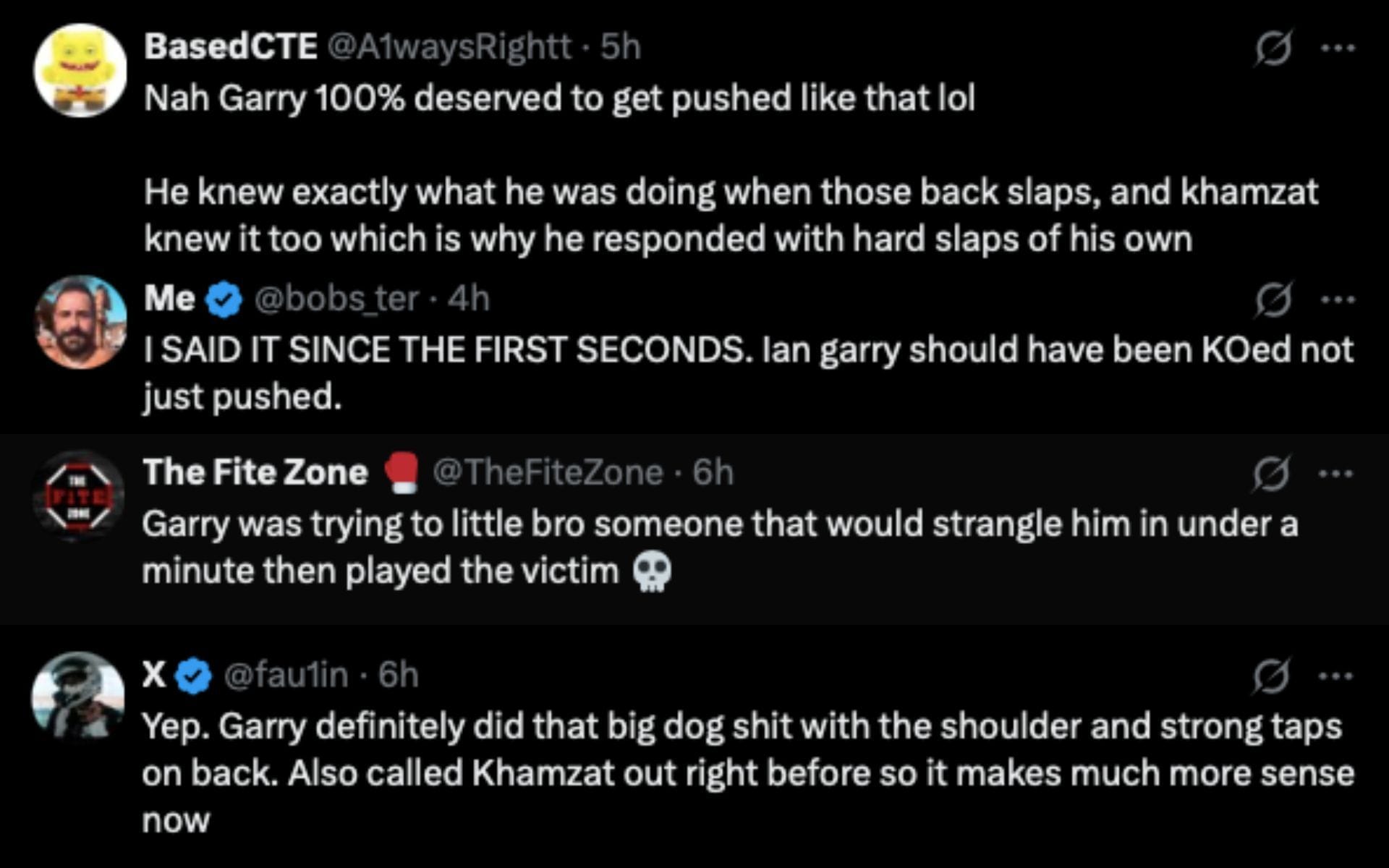This screenshot has height=868, width=1389.
Task: Open BasedCTE's SpongeBob profile picture
Action: coord(80,70)
